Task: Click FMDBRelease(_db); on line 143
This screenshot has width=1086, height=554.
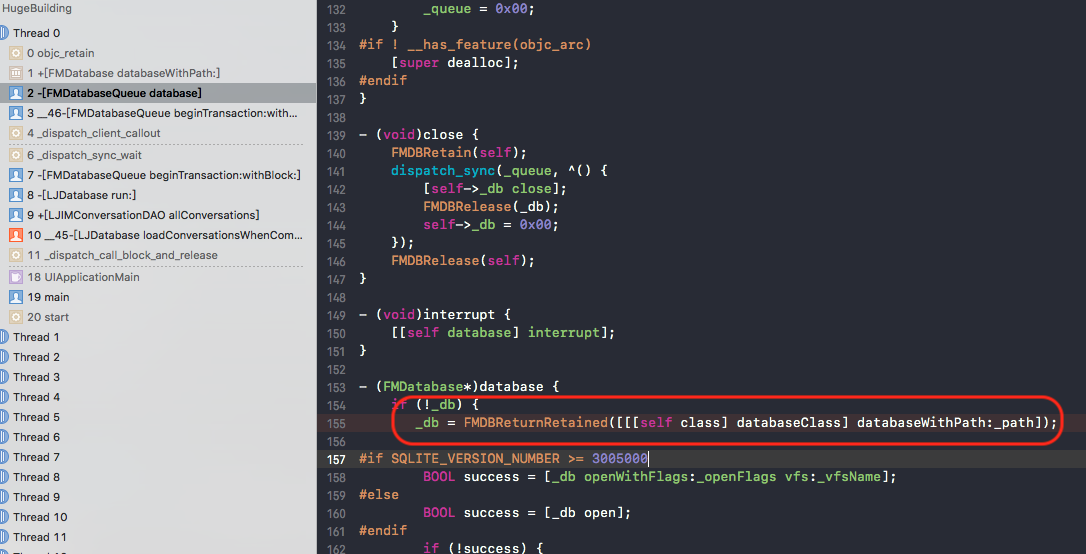Action: (491, 206)
